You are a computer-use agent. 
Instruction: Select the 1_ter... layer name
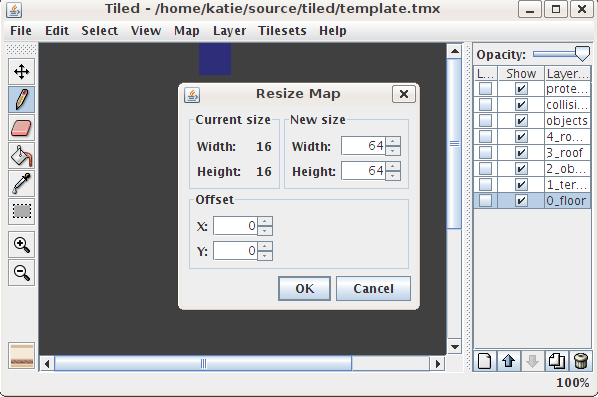567,185
